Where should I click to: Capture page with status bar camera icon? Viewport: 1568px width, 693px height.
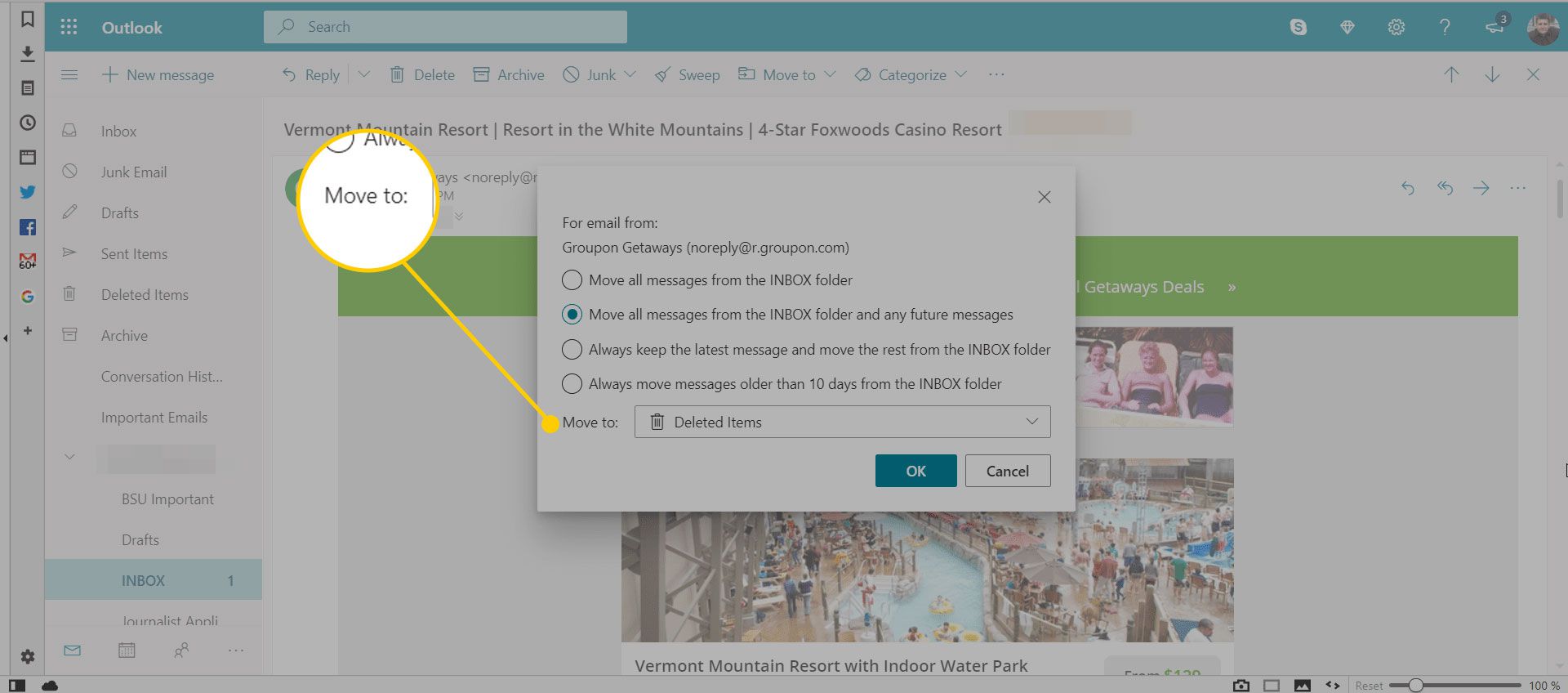[1241, 685]
